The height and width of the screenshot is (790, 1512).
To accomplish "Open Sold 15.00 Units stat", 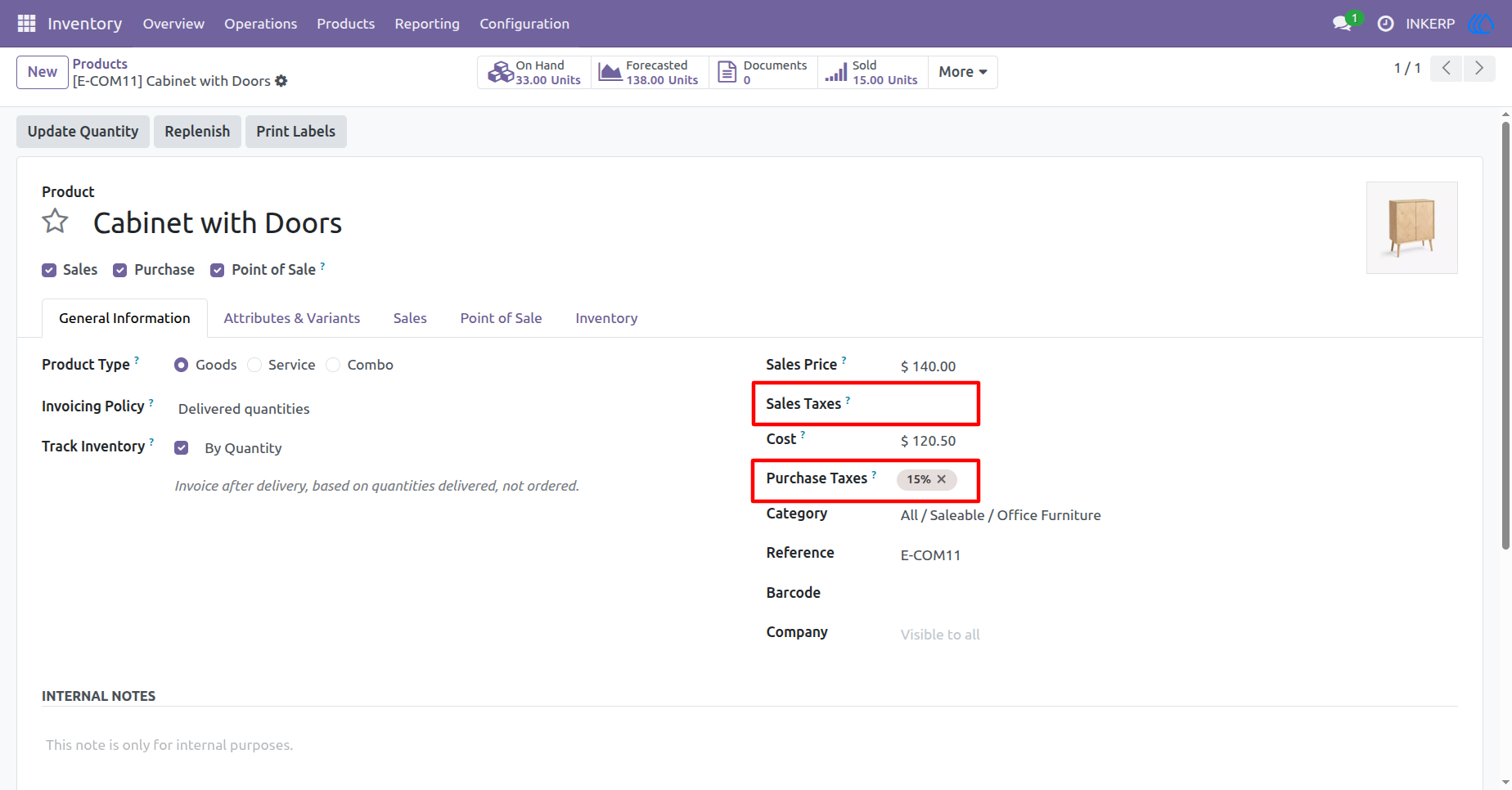I will point(873,72).
